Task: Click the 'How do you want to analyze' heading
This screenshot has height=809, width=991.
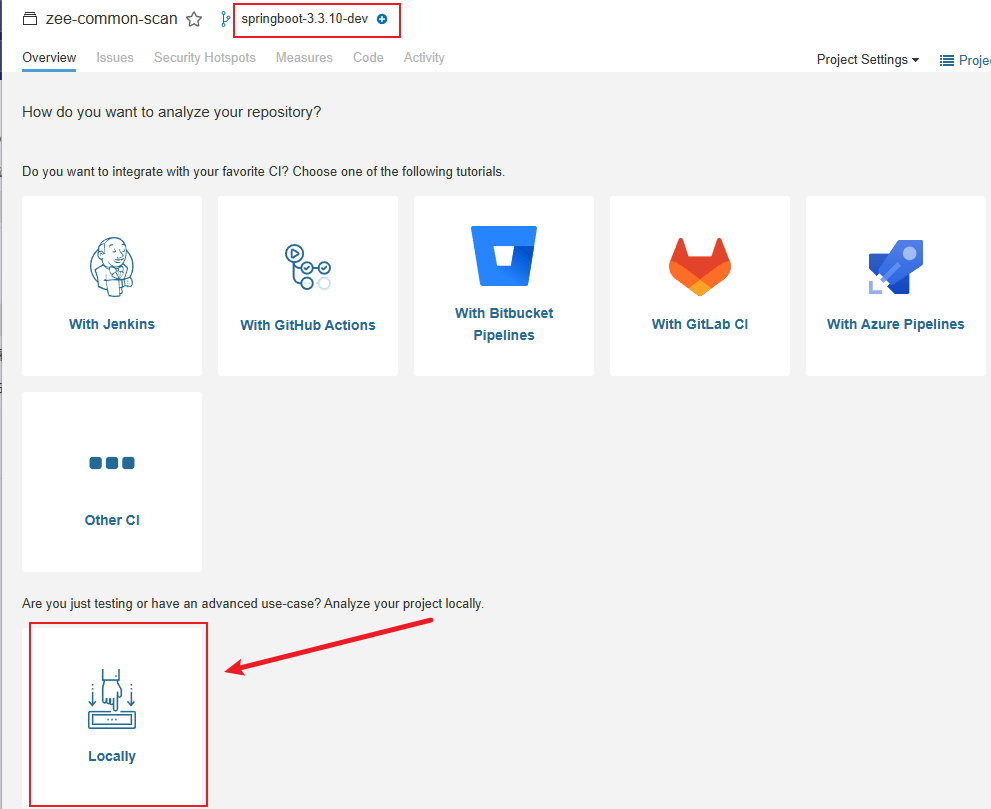Action: click(171, 112)
